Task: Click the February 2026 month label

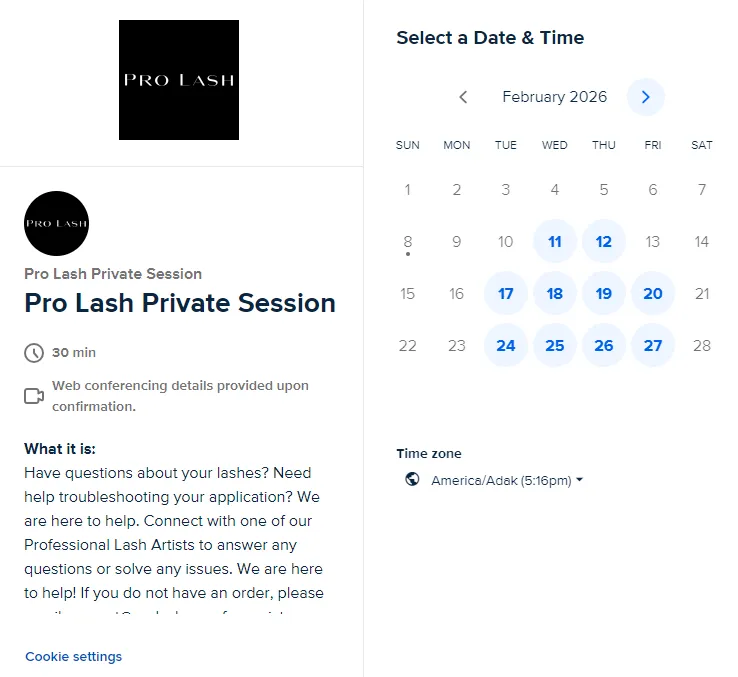Action: click(554, 97)
